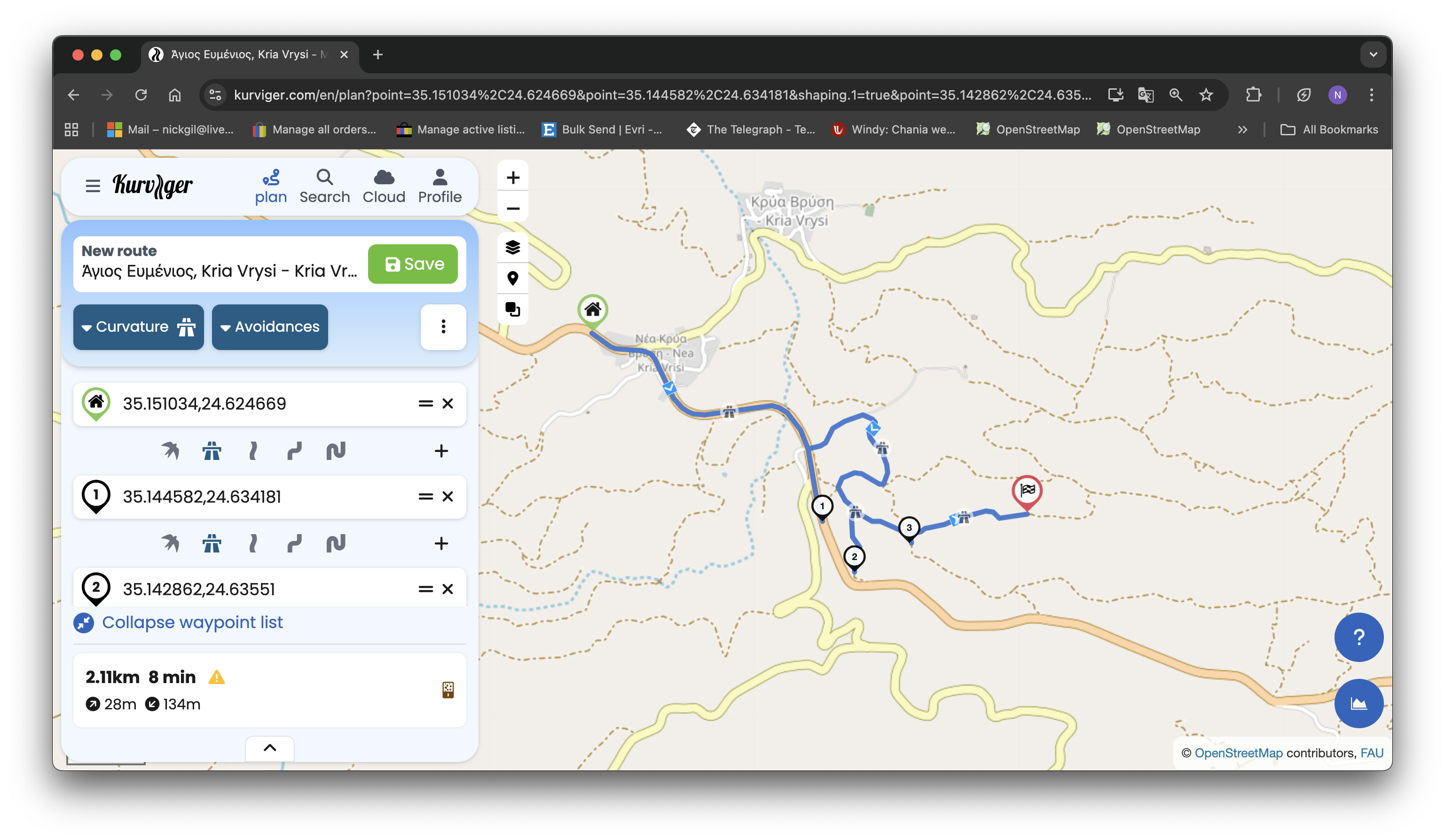The height and width of the screenshot is (840, 1445).
Task: Switch to the Search tab
Action: click(x=324, y=186)
